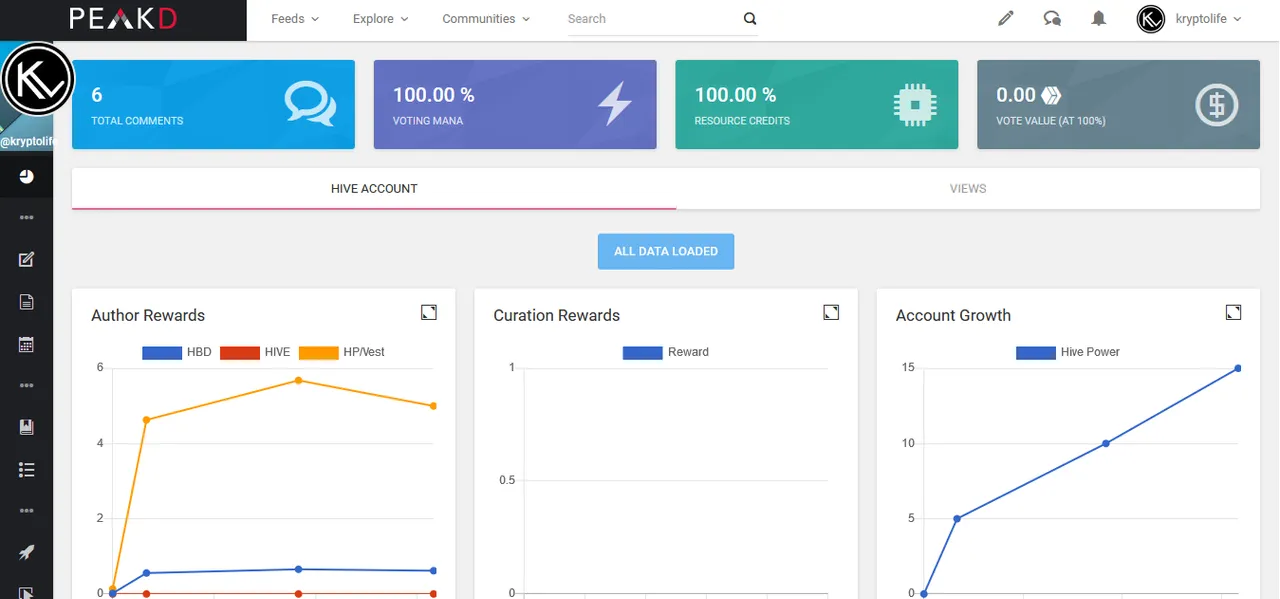Click the first three-dots sidebar icon
Screen dimensions: 1280x599
click(26, 218)
